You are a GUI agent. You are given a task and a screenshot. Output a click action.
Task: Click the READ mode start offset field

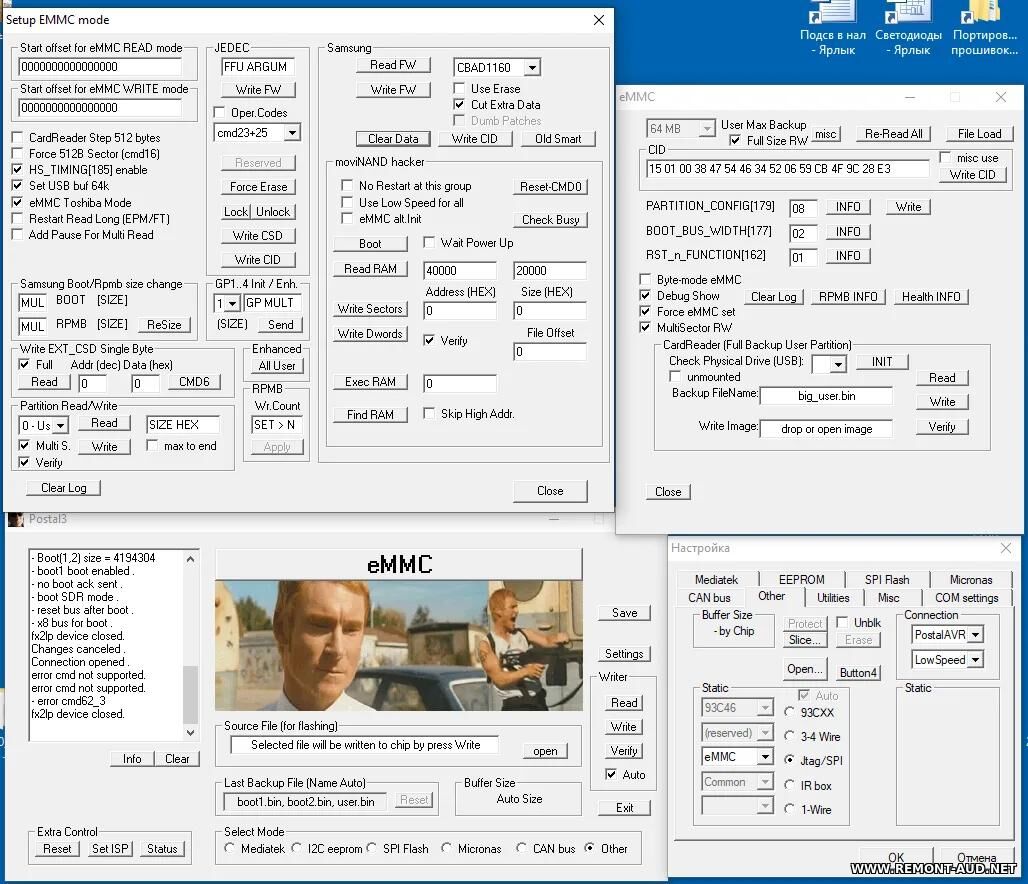pos(100,67)
